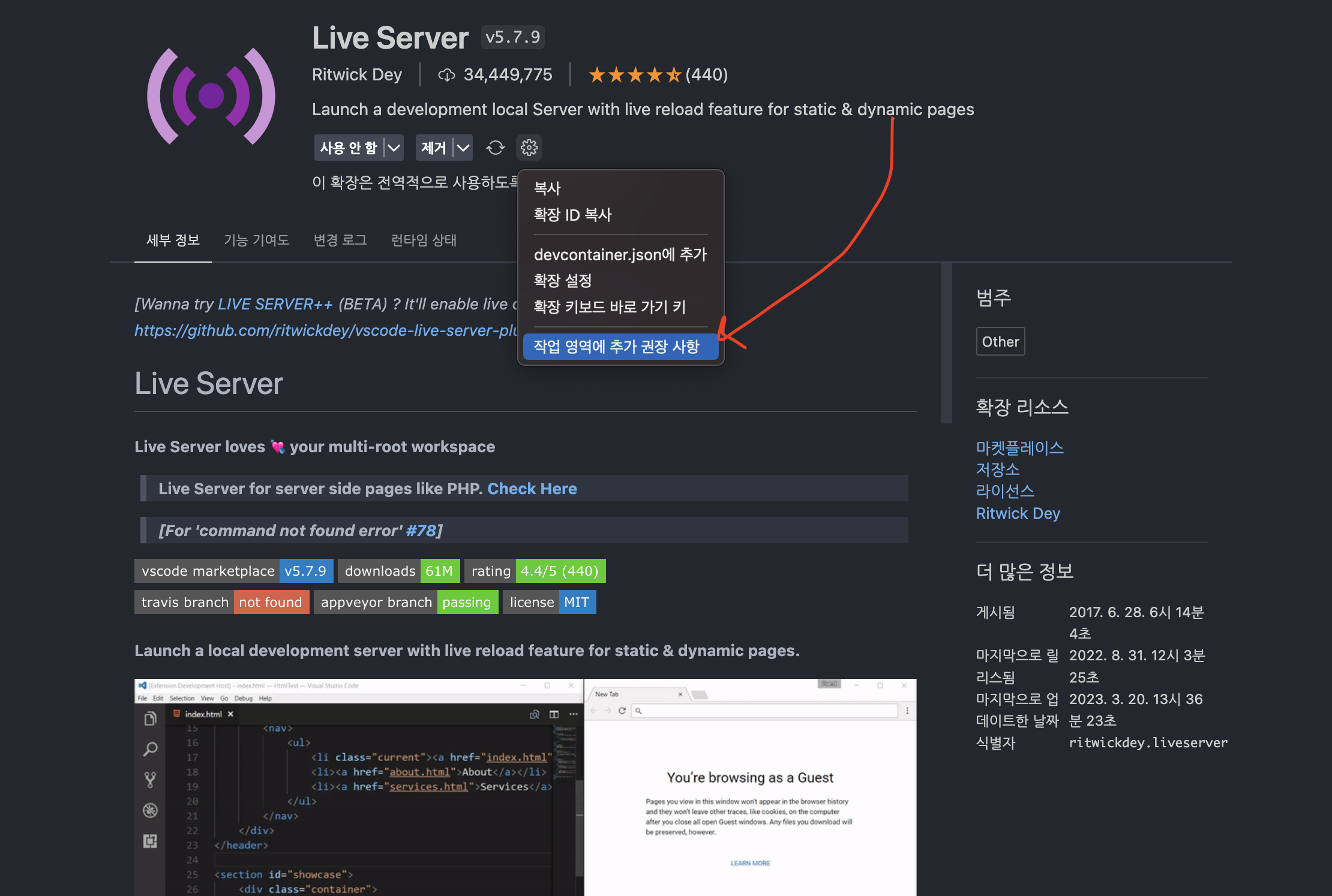Click the cloud download count icon
Image resolution: width=1332 pixels, height=896 pixels.
(446, 75)
